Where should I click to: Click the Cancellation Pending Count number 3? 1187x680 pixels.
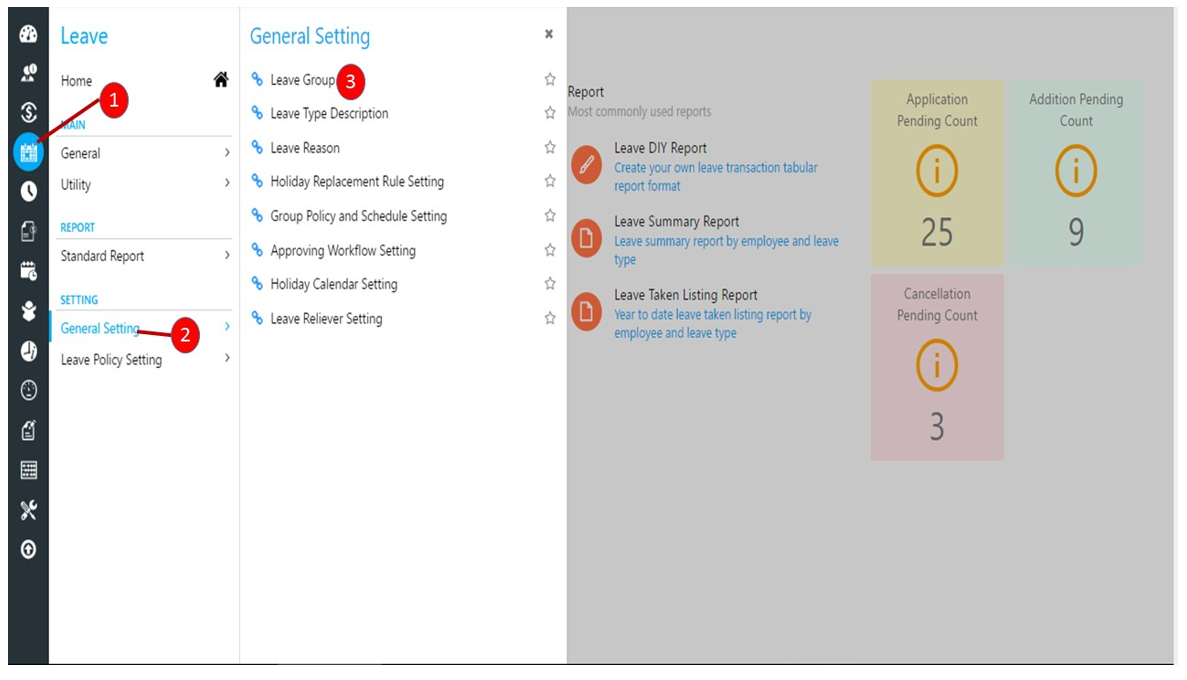[x=936, y=427]
